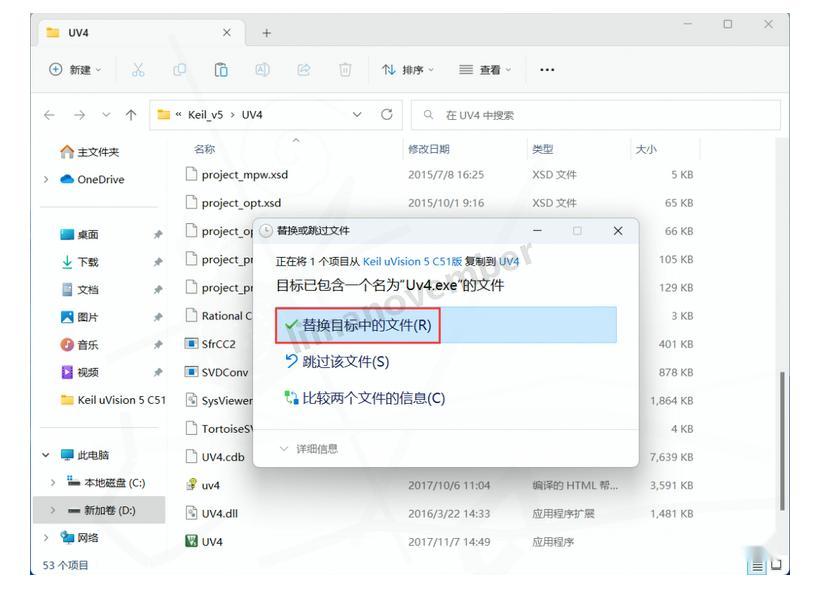Switch to large icons view in status bar
Screen dimensions: 820x589
coord(776,564)
